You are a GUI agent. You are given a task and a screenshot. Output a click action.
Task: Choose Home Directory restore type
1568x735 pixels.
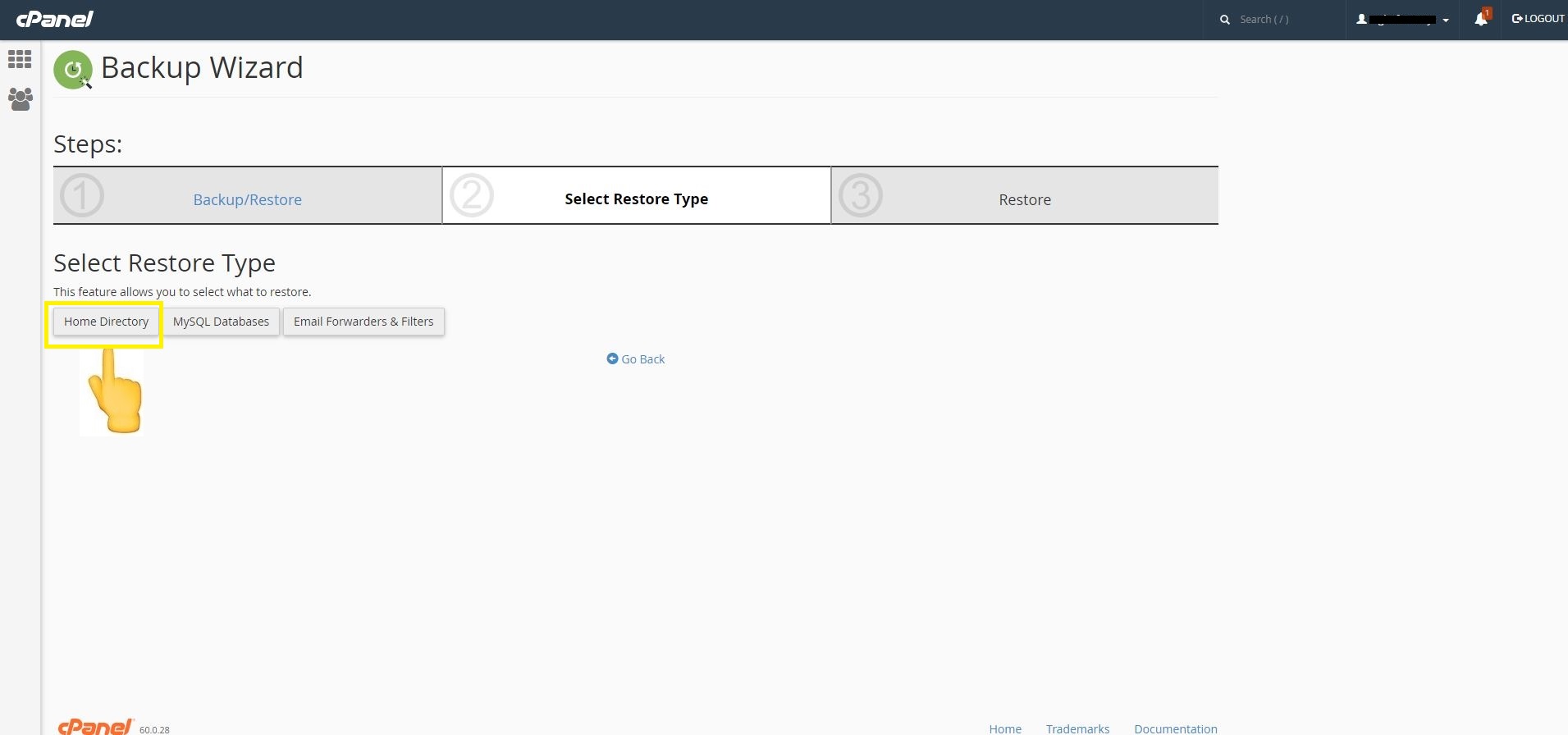[106, 322]
